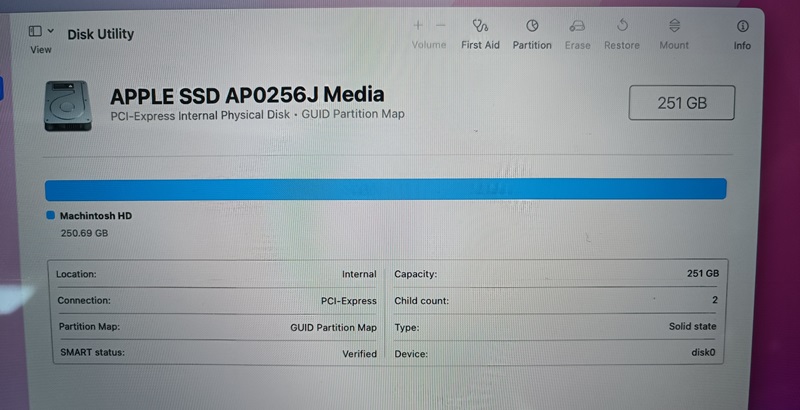Click the GUID Partition Map table value
Screen dimensions: 800x410
[334, 327]
